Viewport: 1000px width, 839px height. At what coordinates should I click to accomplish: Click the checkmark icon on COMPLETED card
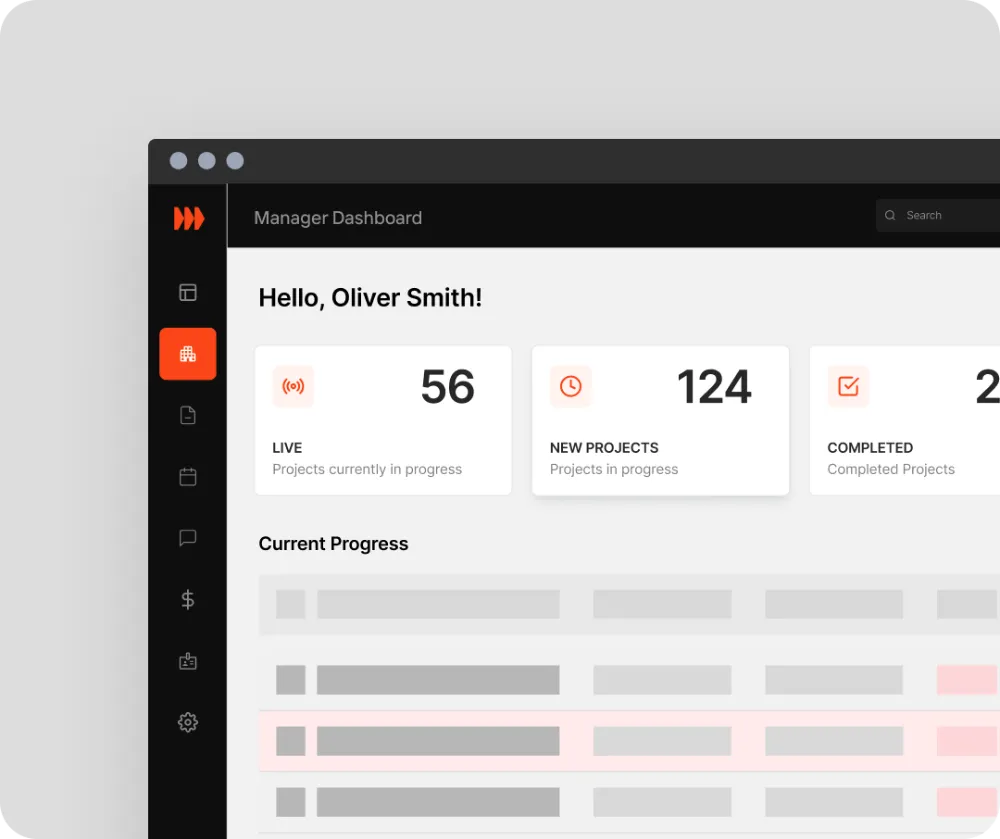(848, 387)
